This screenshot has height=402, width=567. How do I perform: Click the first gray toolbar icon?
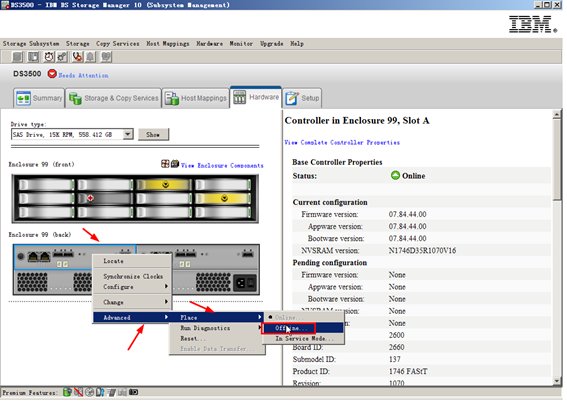[x=17, y=57]
